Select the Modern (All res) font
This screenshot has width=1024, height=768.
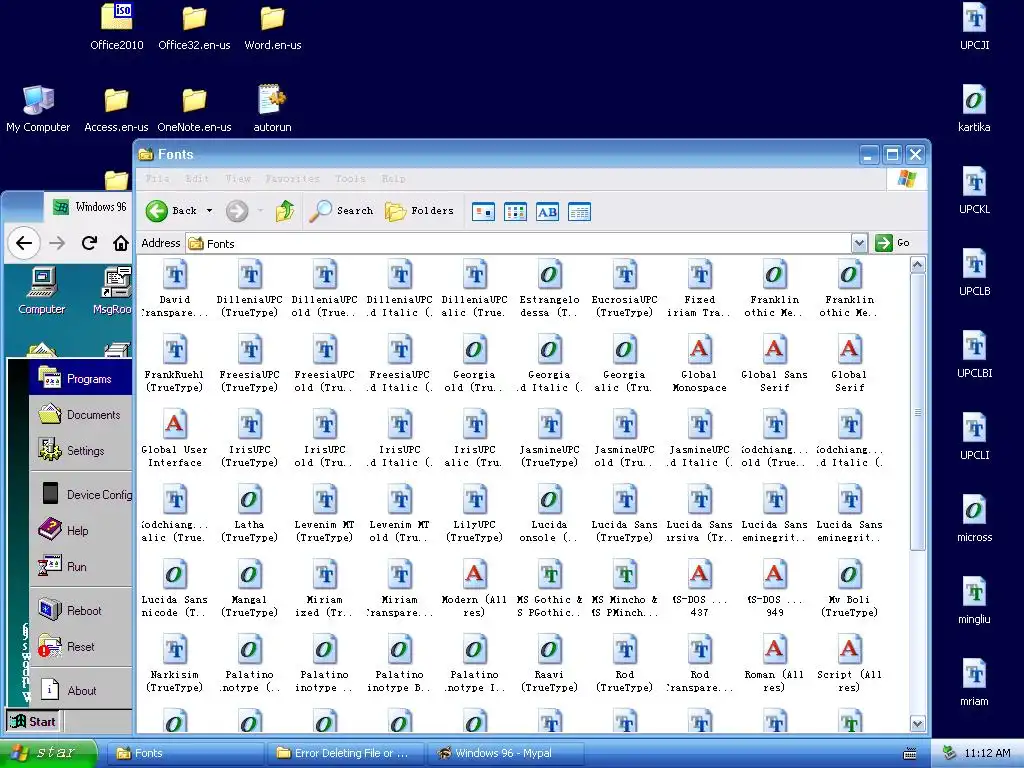475,588
